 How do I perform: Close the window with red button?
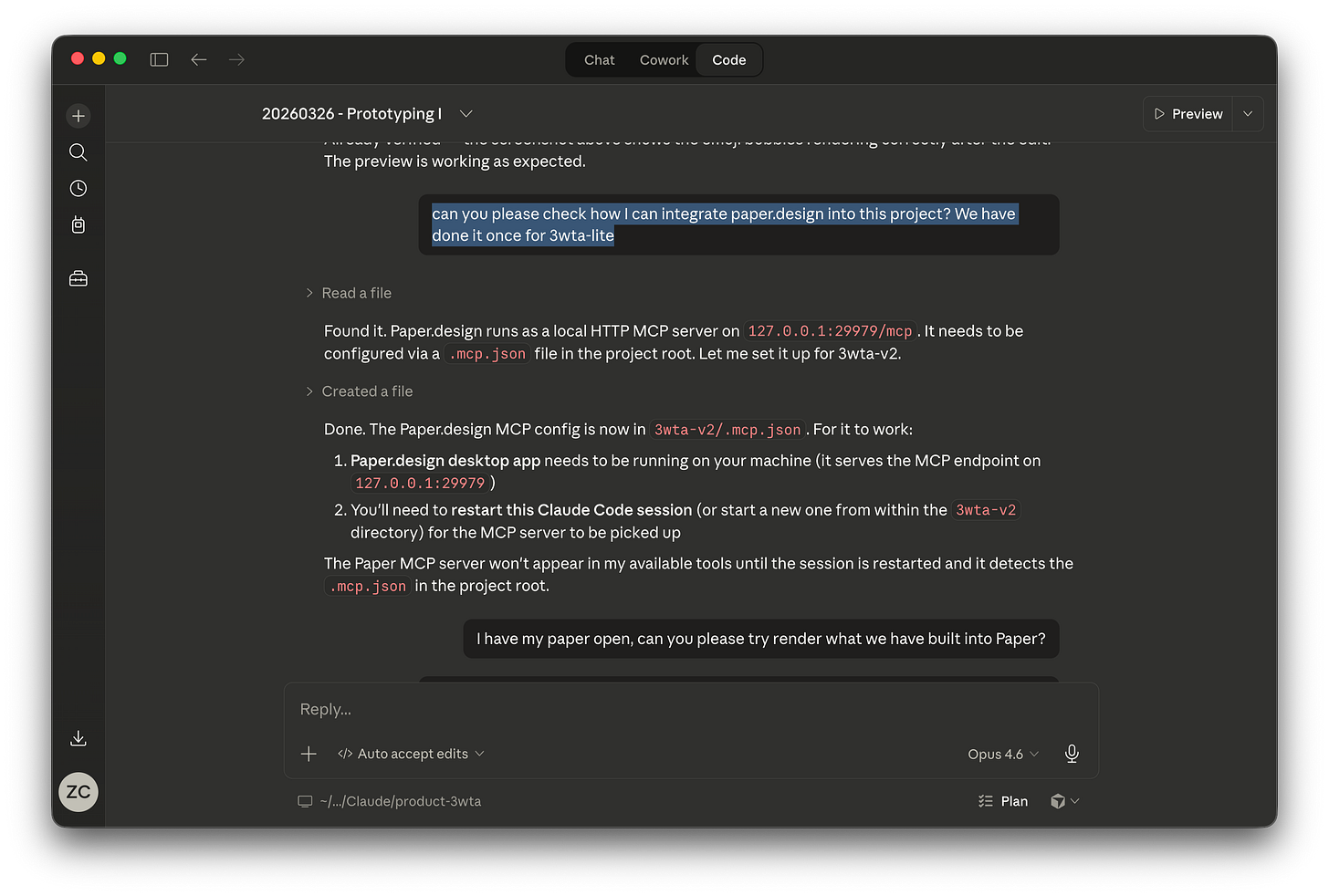click(x=78, y=58)
